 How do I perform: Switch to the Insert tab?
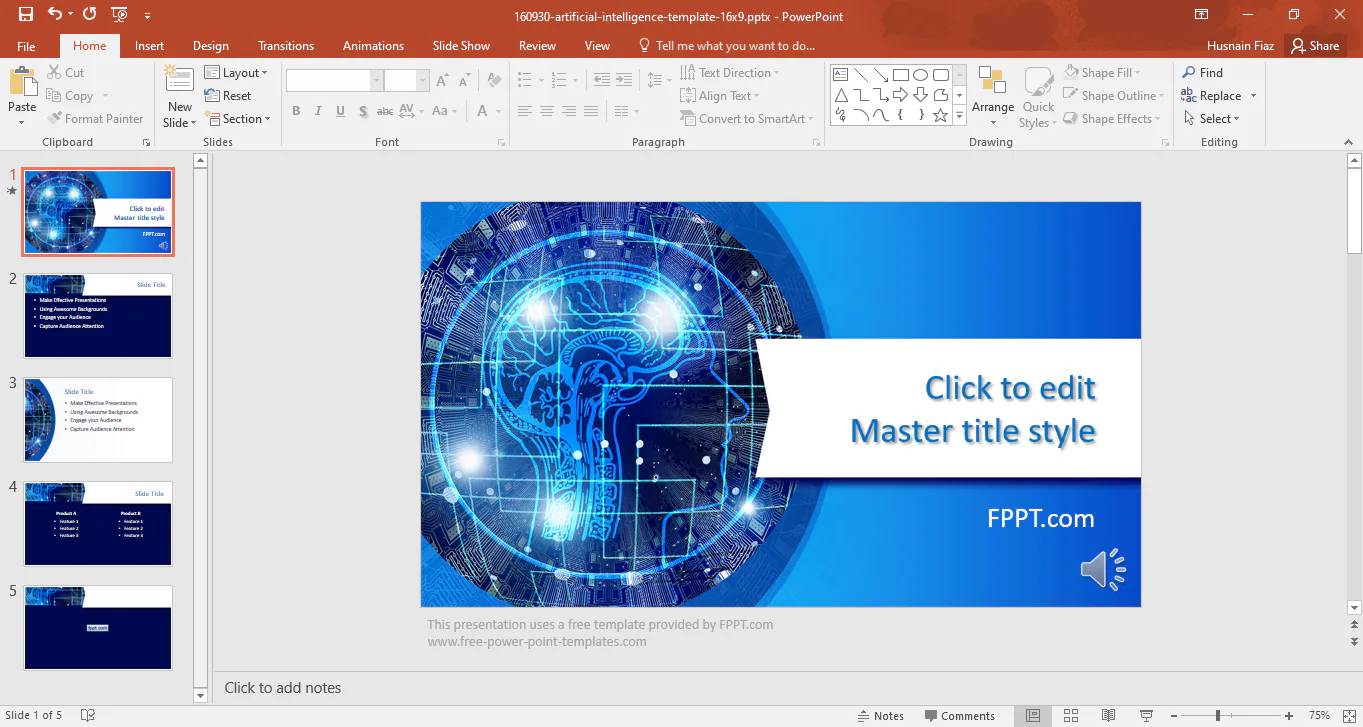click(149, 46)
